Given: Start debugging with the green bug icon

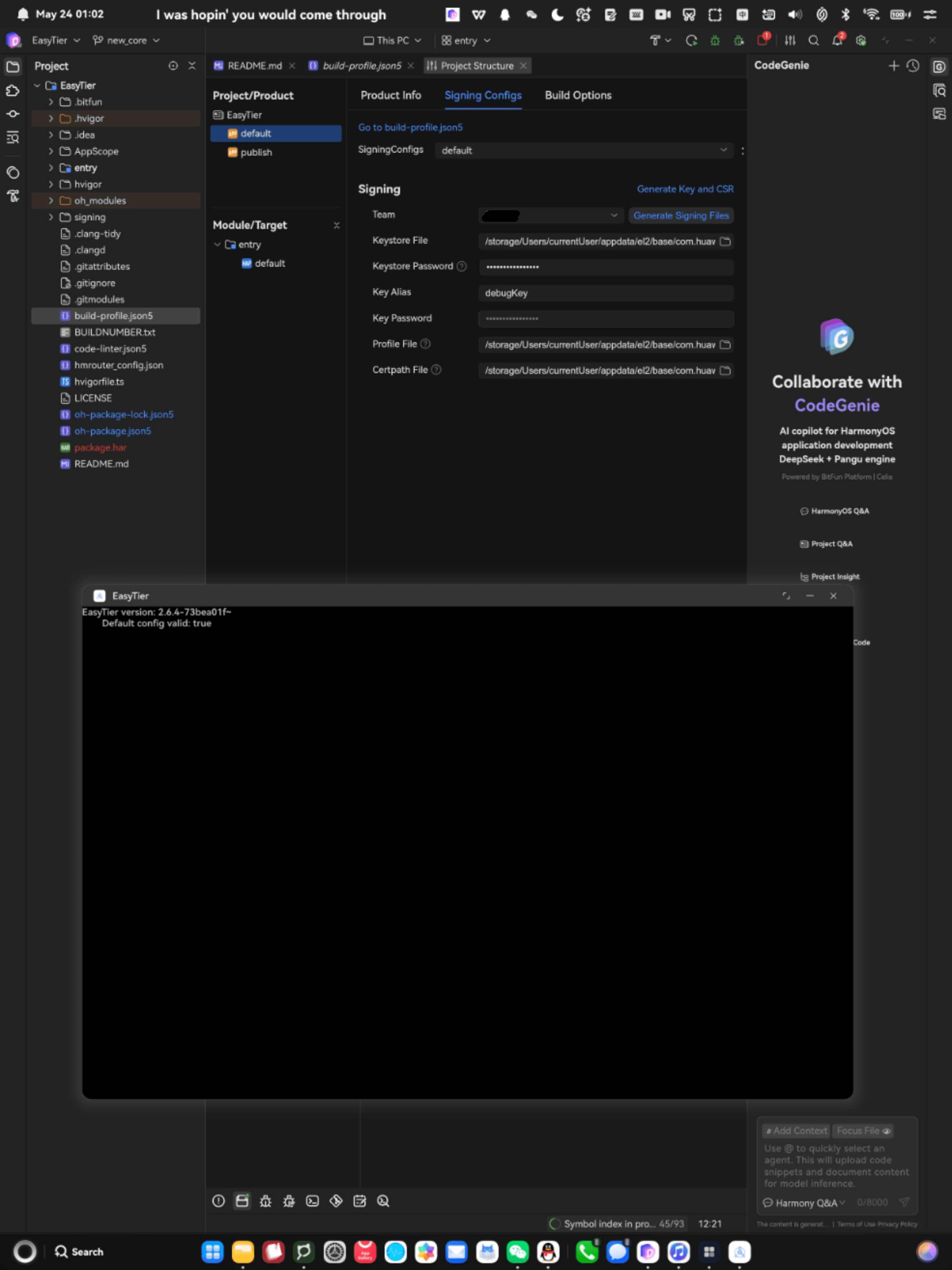Looking at the screenshot, I should pyautogui.click(x=715, y=40).
